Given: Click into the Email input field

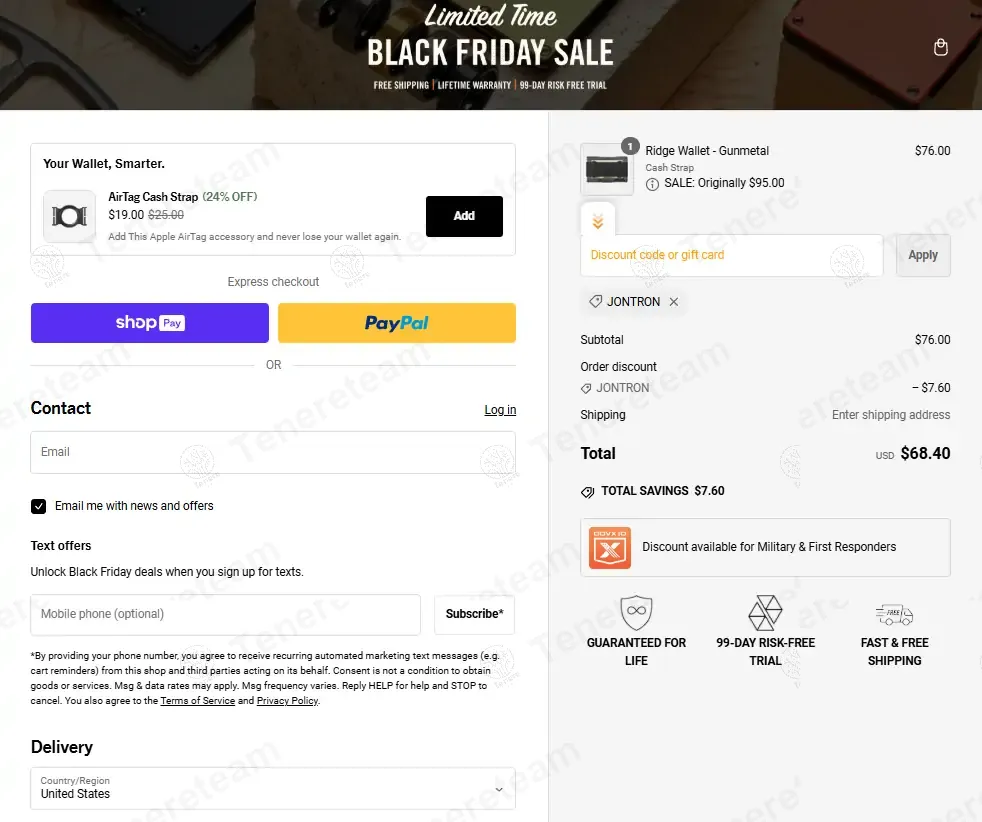Looking at the screenshot, I should pos(273,452).
